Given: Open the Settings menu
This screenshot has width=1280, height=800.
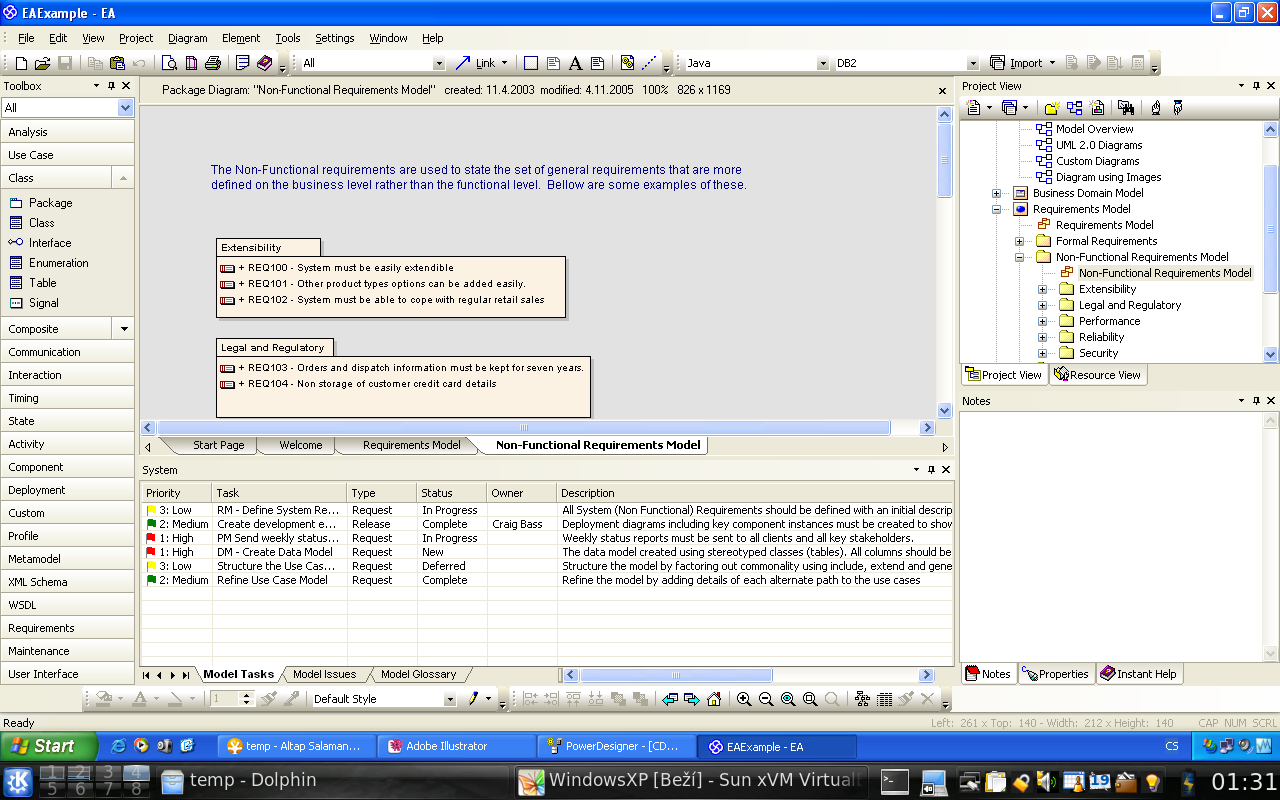Looking at the screenshot, I should click(x=335, y=38).
